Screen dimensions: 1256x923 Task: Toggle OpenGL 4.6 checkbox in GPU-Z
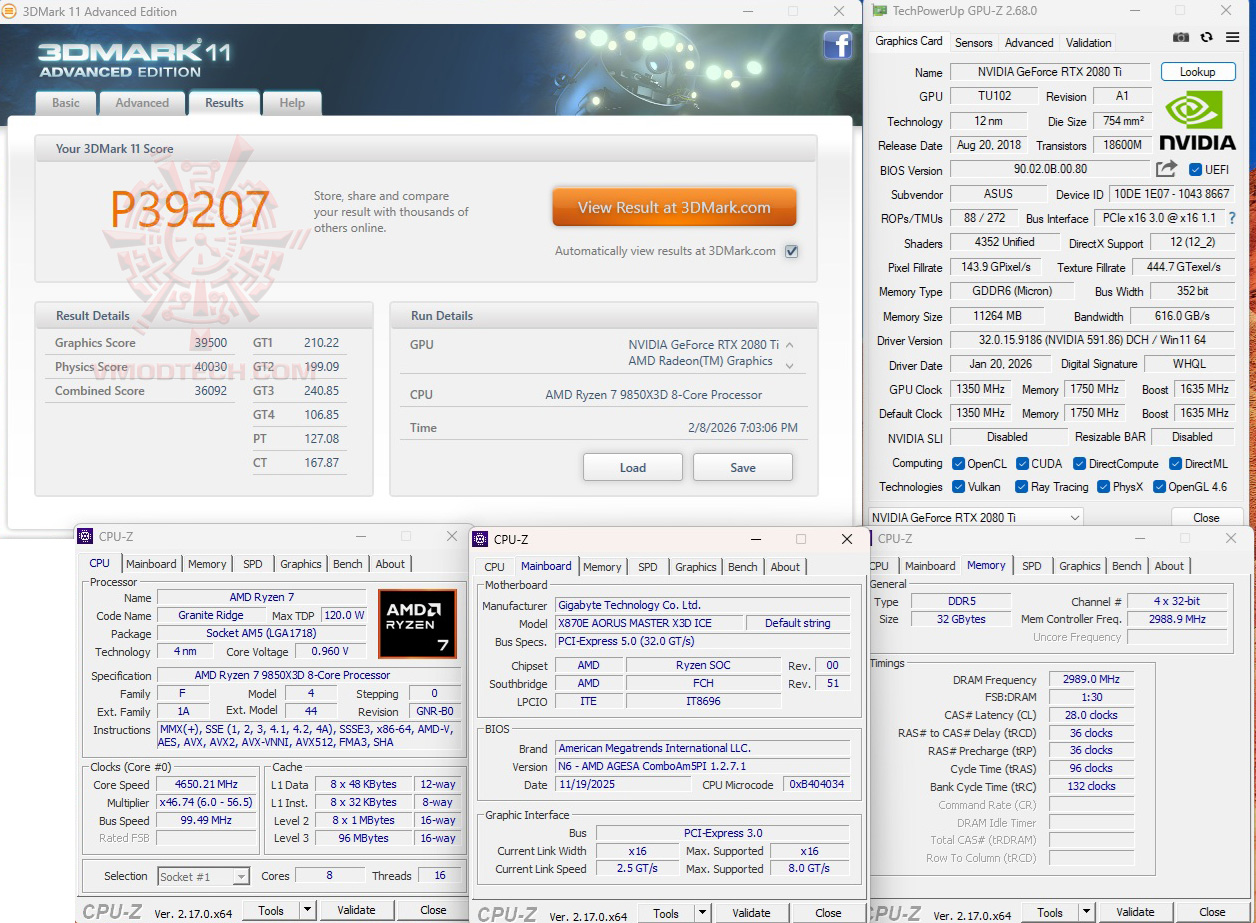click(1159, 487)
